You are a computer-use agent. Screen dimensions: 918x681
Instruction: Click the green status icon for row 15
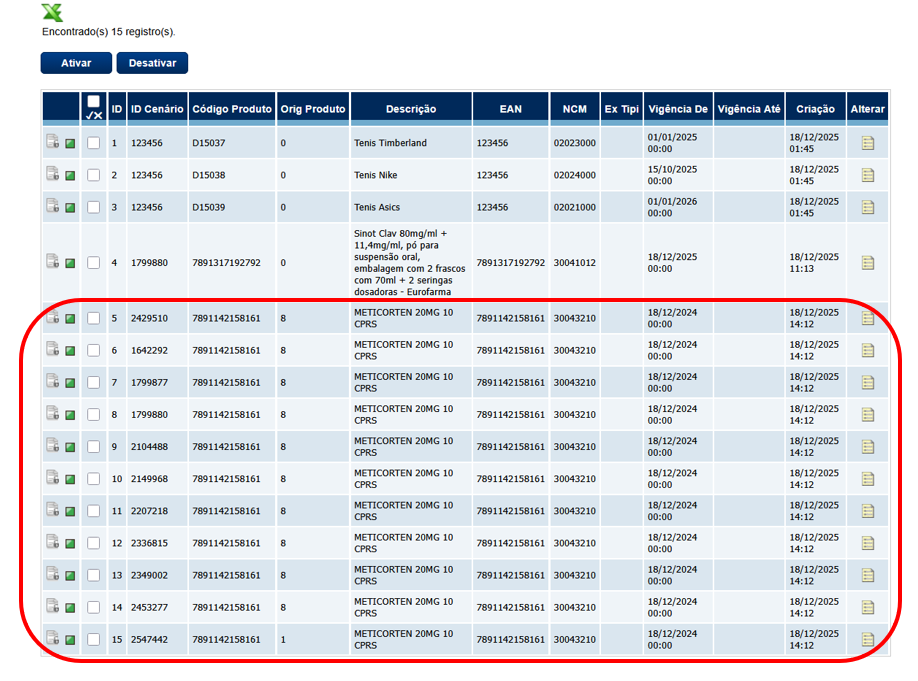click(70, 640)
